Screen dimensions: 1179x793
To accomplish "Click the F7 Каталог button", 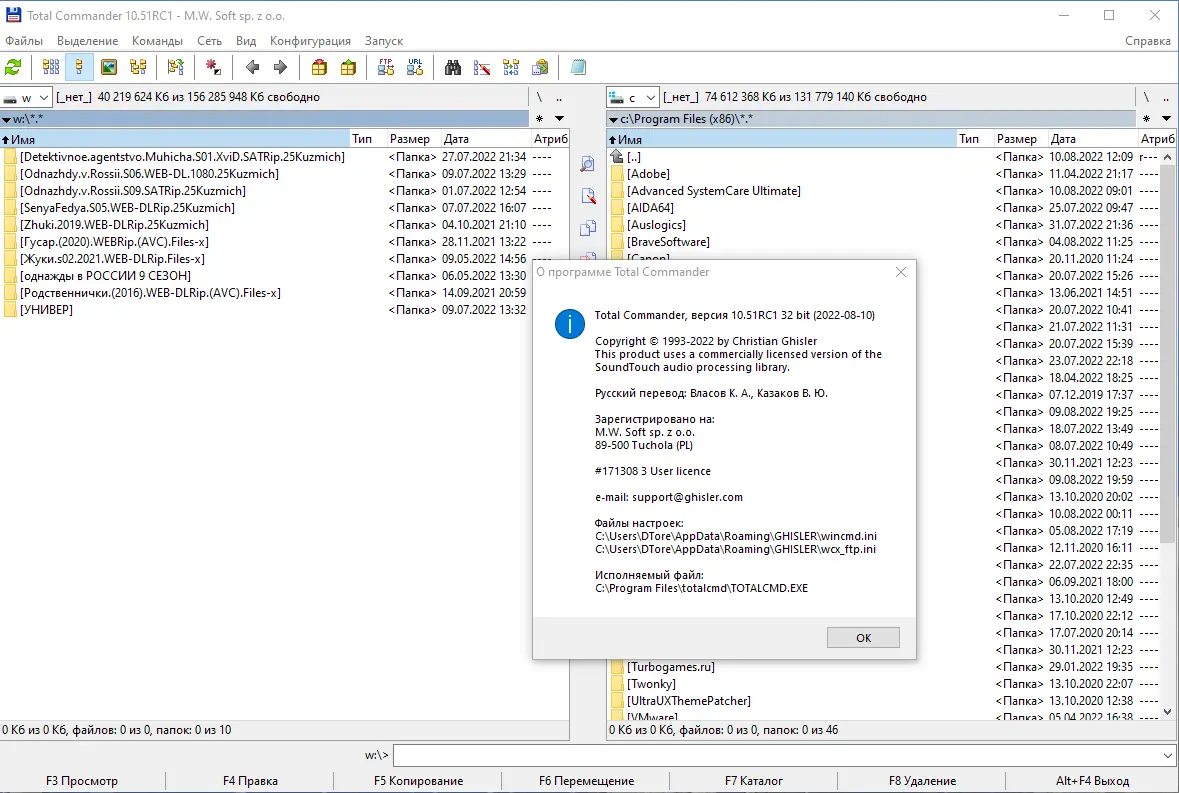I will (x=753, y=781).
